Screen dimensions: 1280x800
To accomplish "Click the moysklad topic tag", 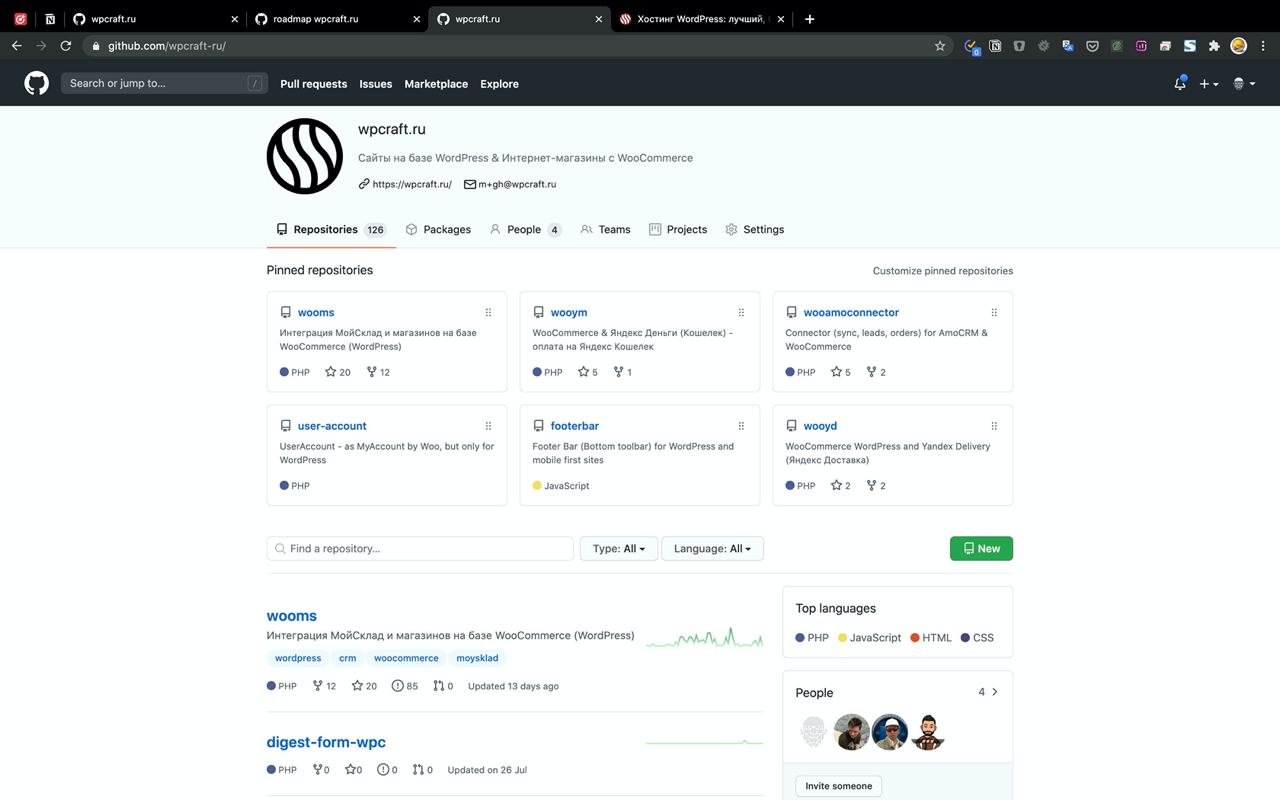I will click(x=476, y=658).
